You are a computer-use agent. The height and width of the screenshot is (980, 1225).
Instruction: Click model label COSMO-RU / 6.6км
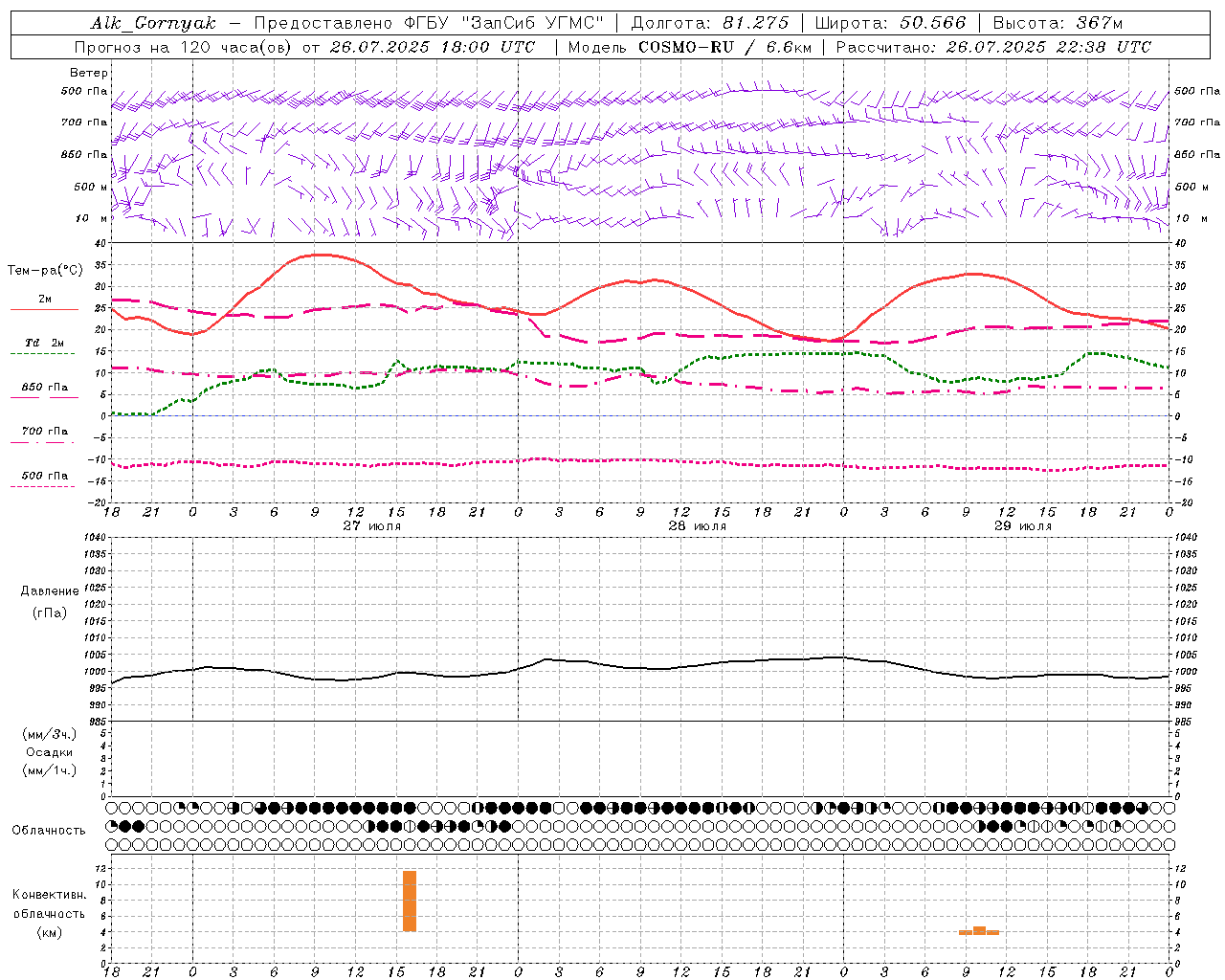[724, 47]
